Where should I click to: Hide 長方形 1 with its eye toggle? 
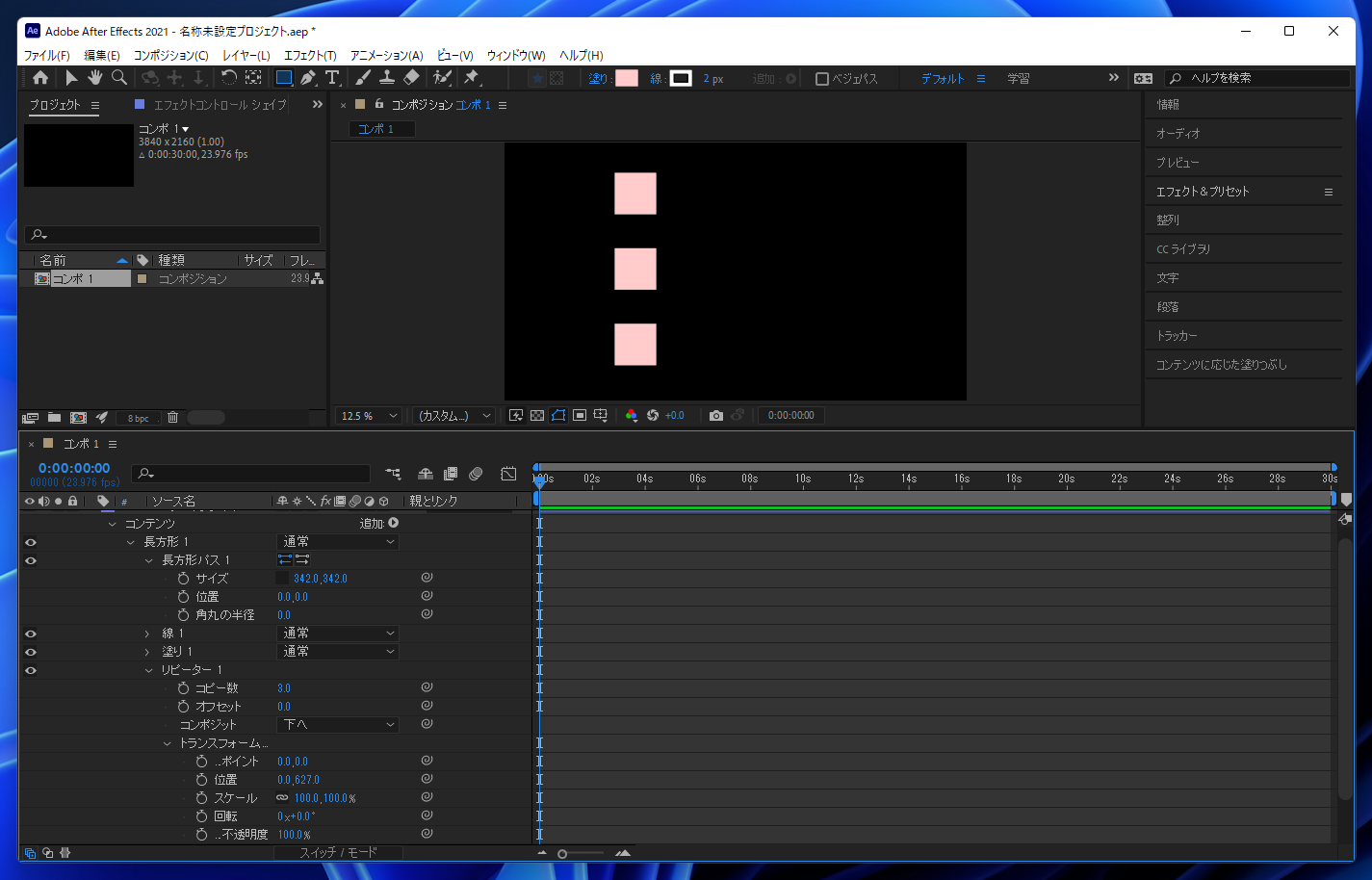tap(31, 542)
